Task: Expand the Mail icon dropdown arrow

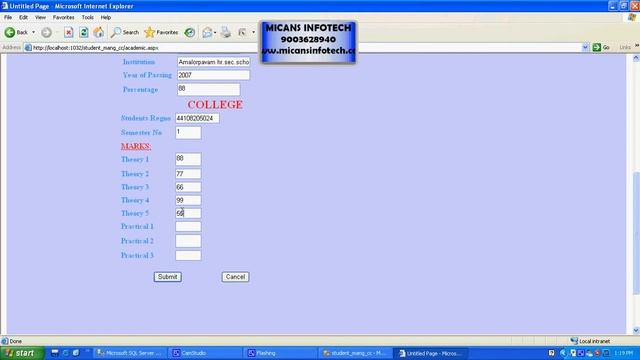Action: click(215, 32)
